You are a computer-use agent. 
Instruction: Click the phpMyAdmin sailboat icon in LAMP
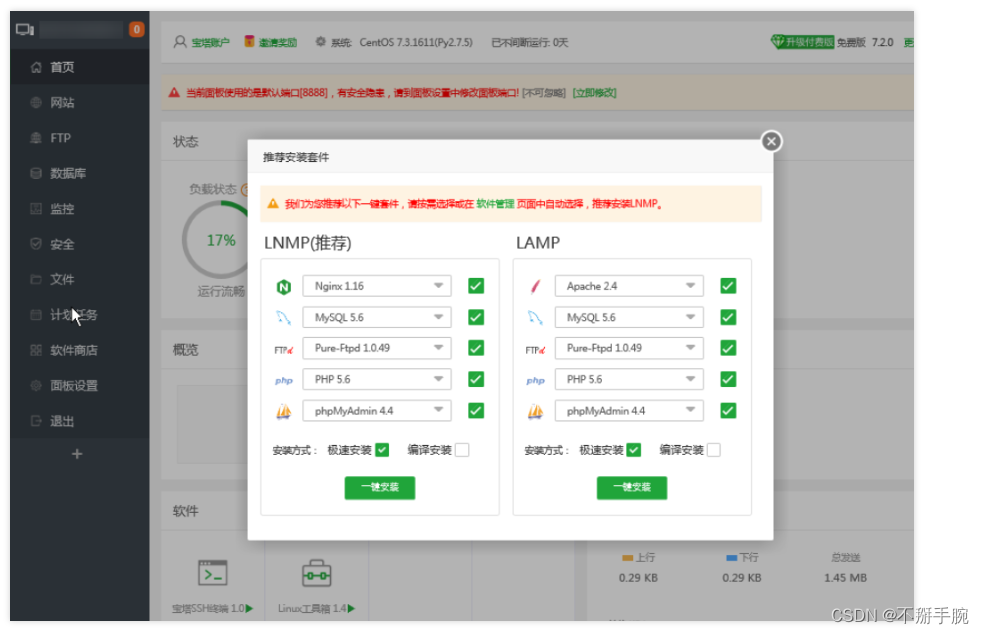click(535, 412)
